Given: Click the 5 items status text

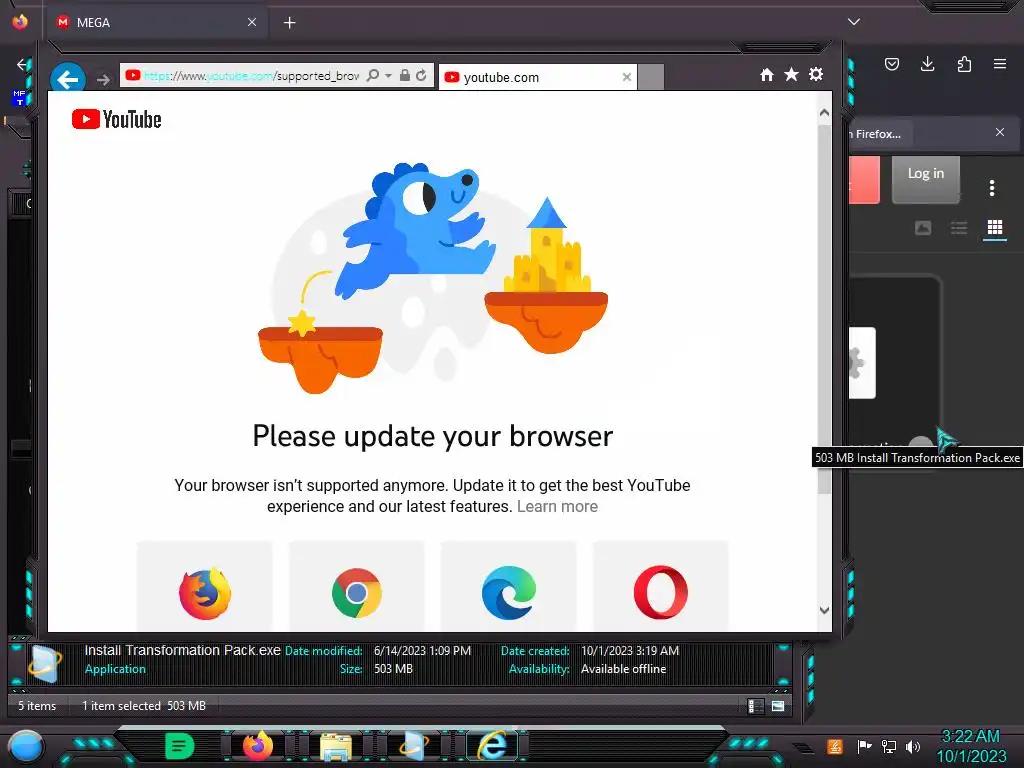Looking at the screenshot, I should pyautogui.click(x=37, y=706).
